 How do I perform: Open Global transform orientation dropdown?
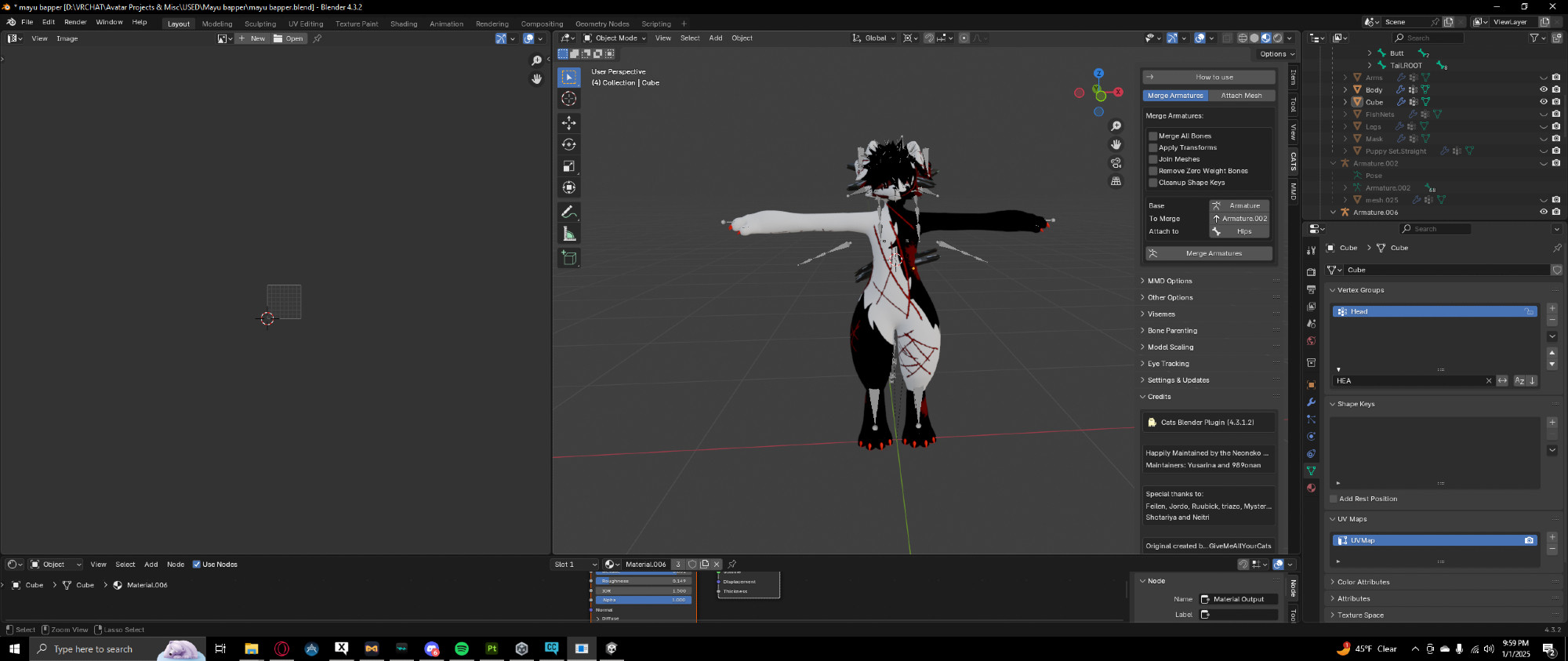[x=873, y=38]
